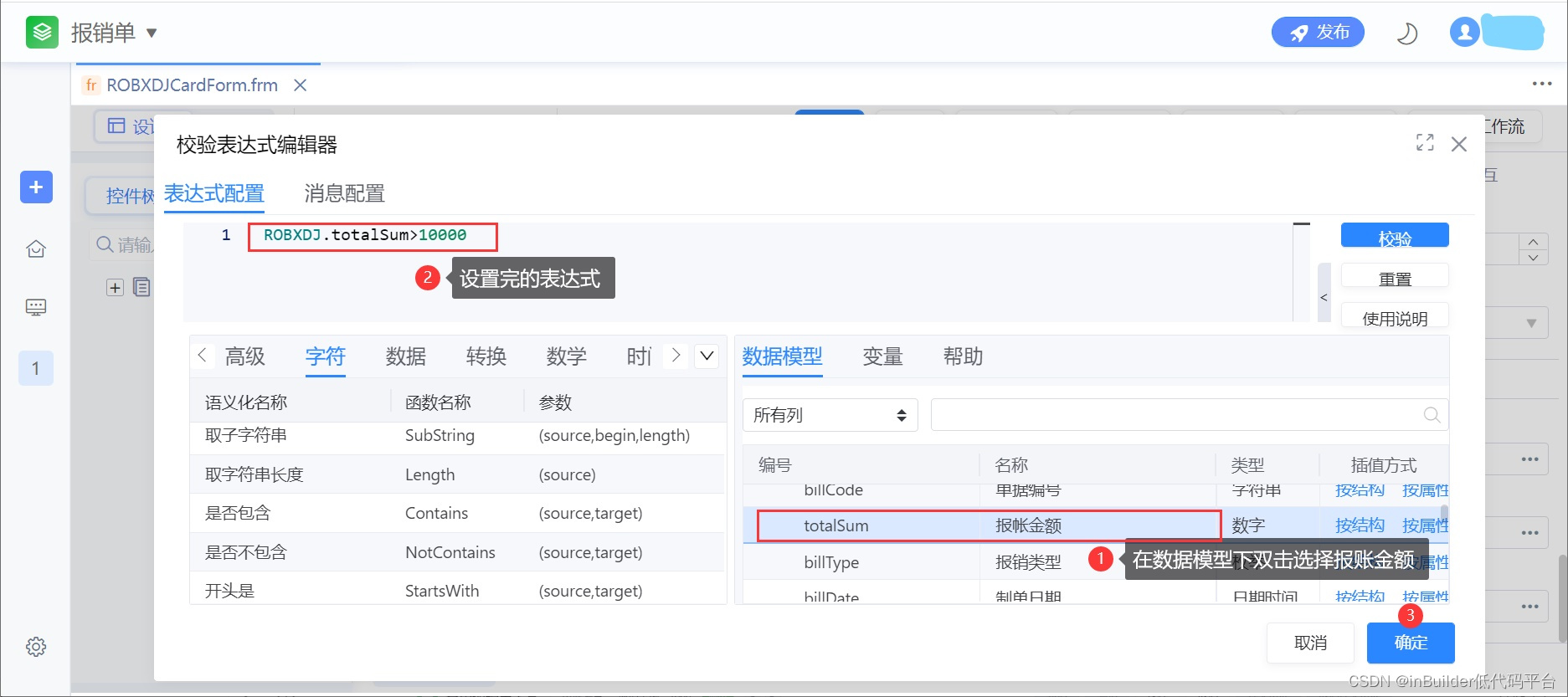
Task: Switch to 表达式配置 tab
Action: point(214,193)
